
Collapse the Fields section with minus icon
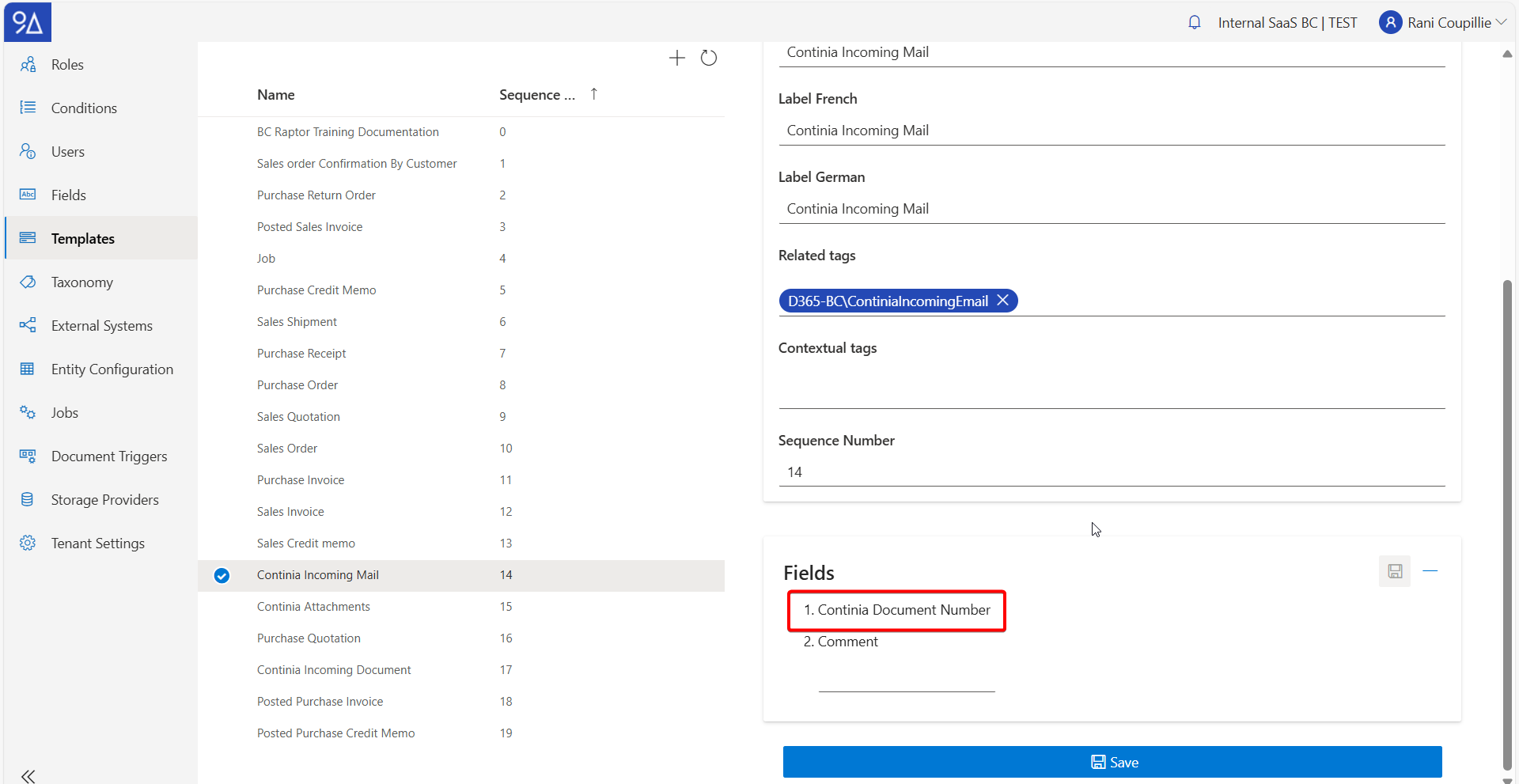click(x=1430, y=571)
